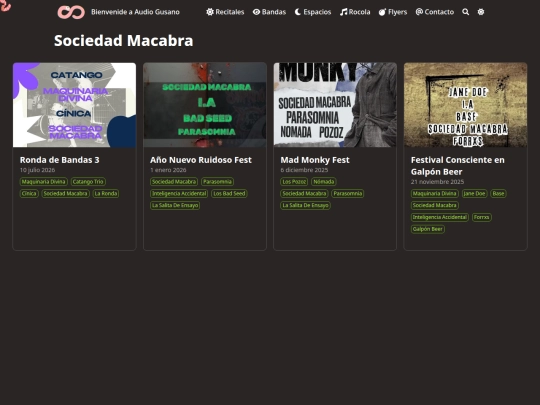Image resolution: width=540 pixels, height=405 pixels.
Task: Select Sociedad Macabra tag in Ronda de Bandas 3
Action: point(65,194)
